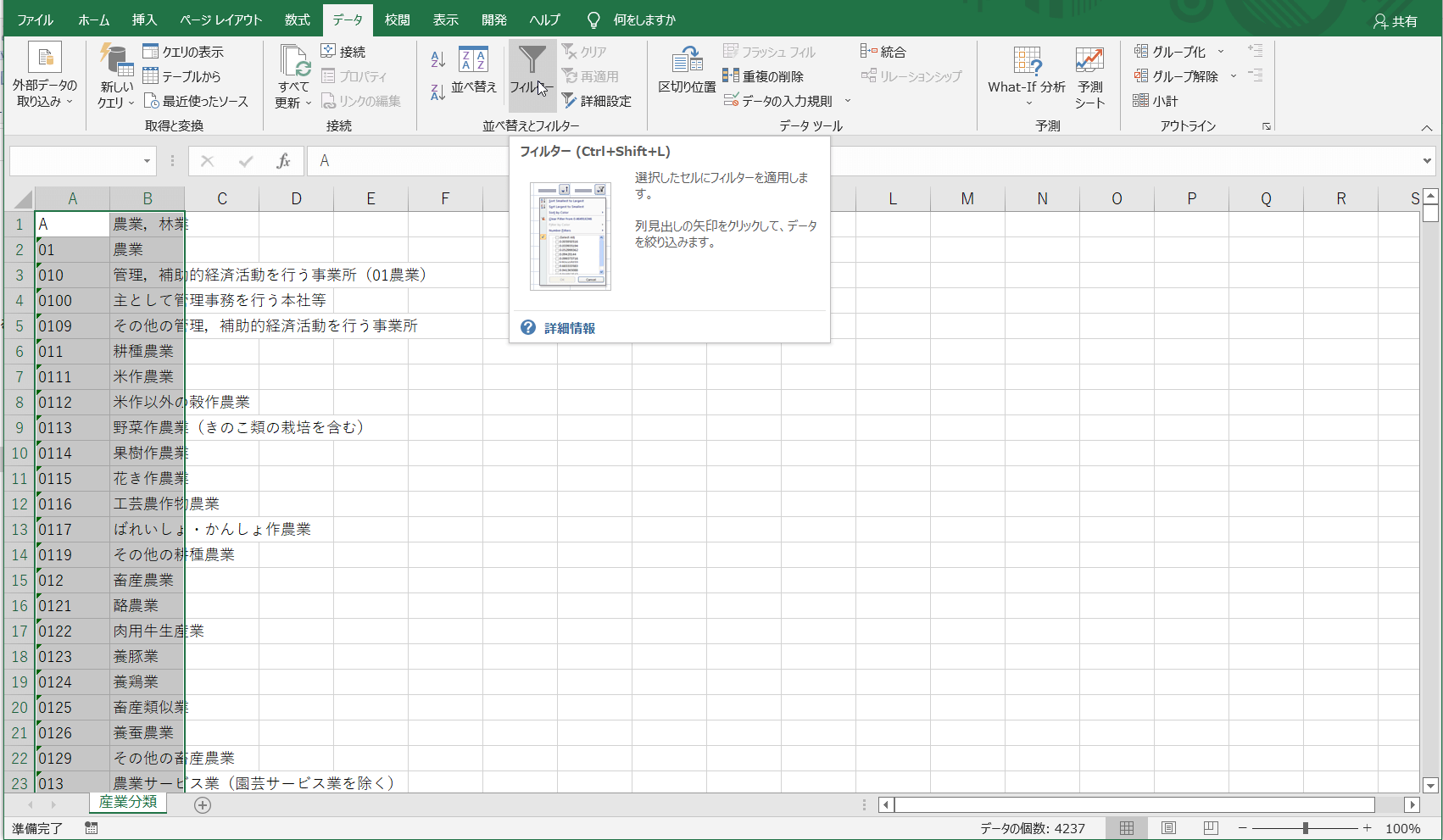Click Remove Duplicates (重複の削除)
The height and width of the screenshot is (840, 1443).
763,76
